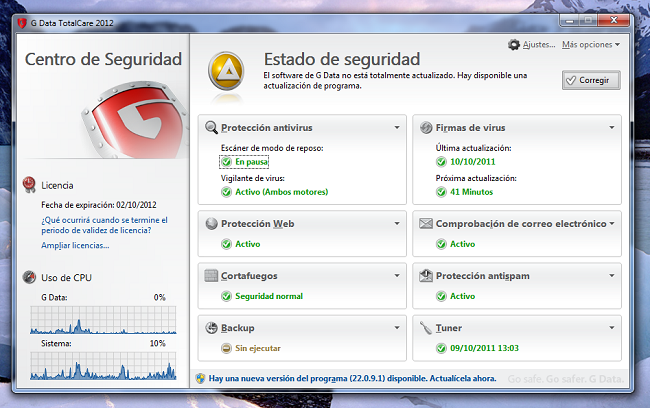Click the Protección antispam mail icon
The image size is (650, 408).
(426, 276)
